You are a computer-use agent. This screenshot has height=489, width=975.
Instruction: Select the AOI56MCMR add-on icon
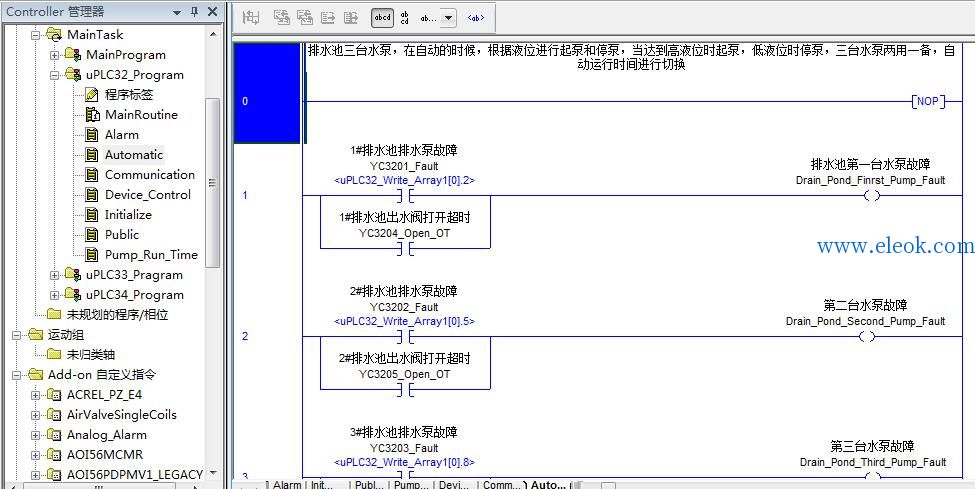(54, 455)
